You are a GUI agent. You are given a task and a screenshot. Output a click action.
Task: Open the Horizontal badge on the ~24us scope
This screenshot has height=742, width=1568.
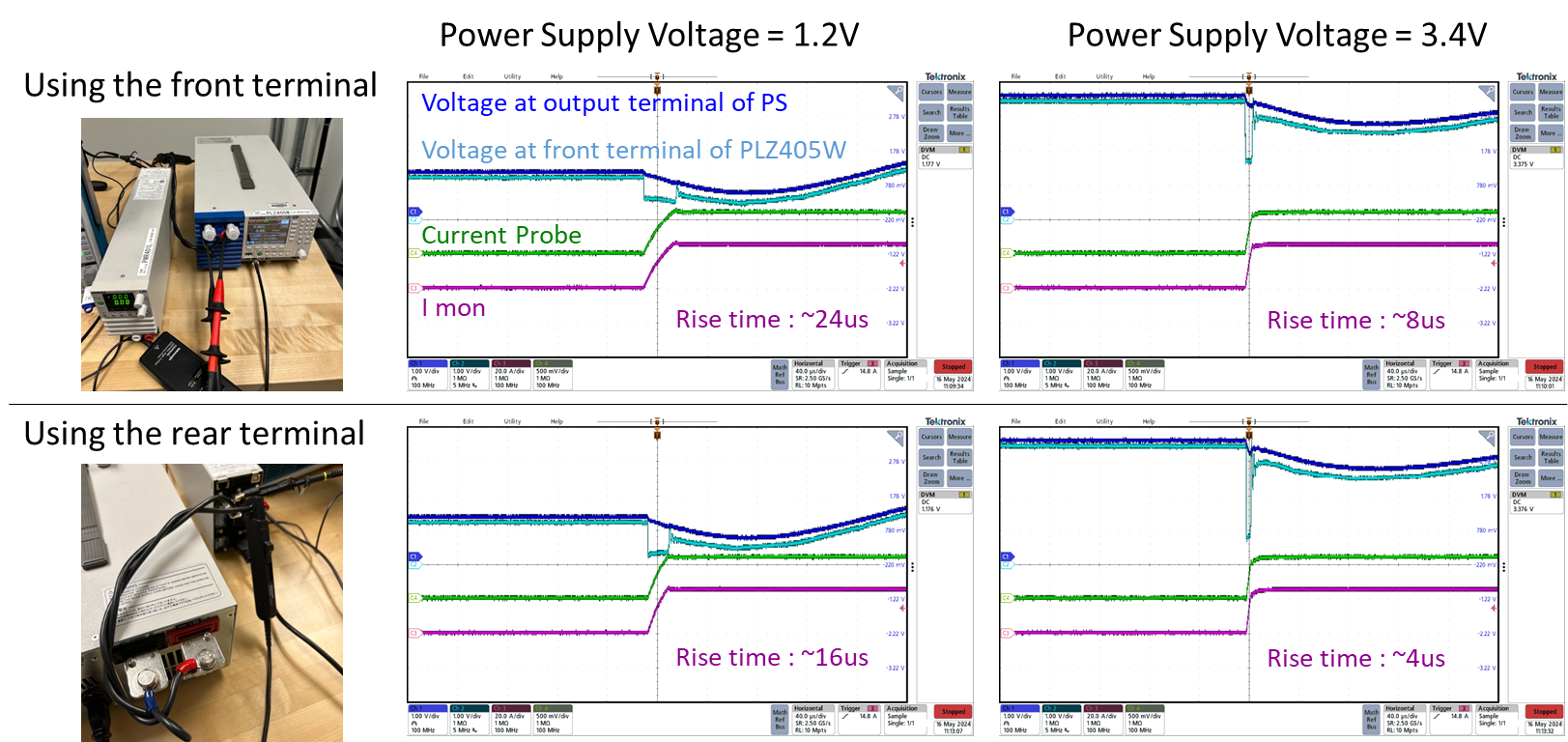[x=813, y=375]
